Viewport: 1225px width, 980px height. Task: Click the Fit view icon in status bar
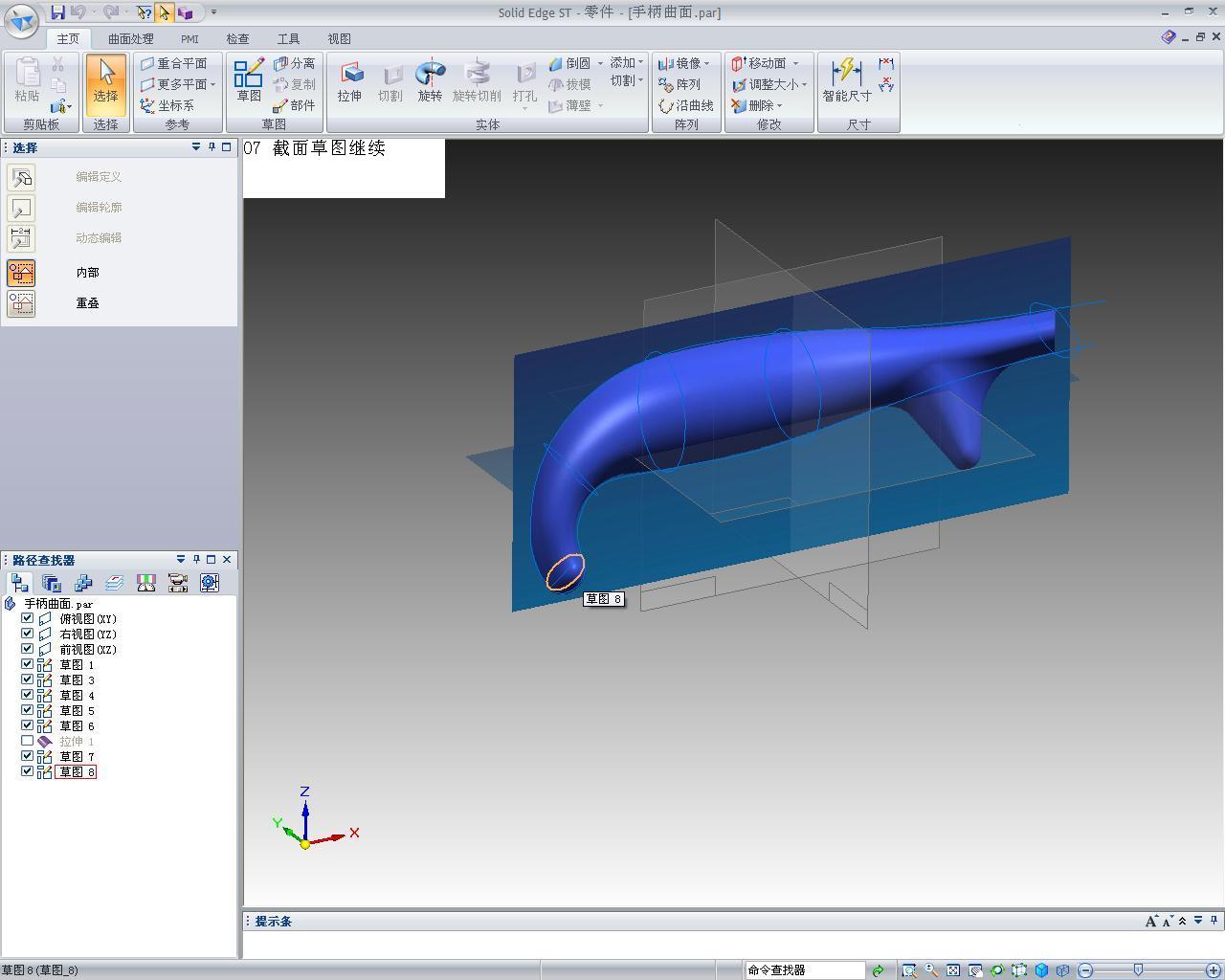coord(953,970)
